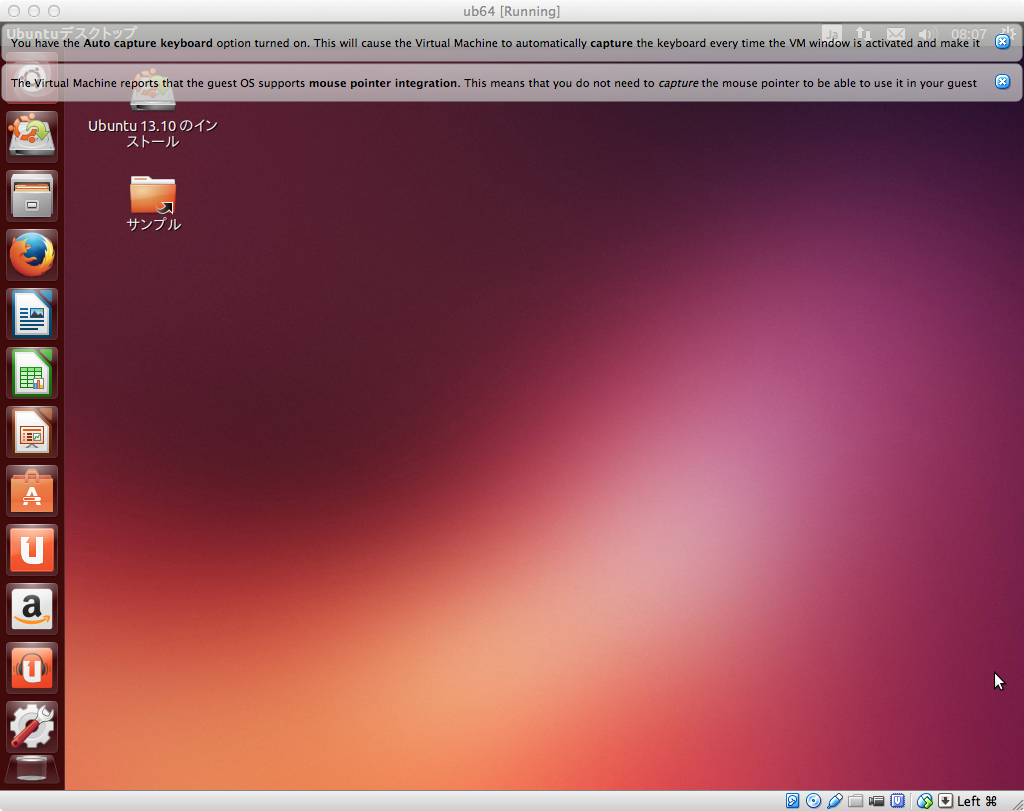Open LibreOffice Calc spreadsheet
This screenshot has width=1024, height=811.
tap(32, 373)
